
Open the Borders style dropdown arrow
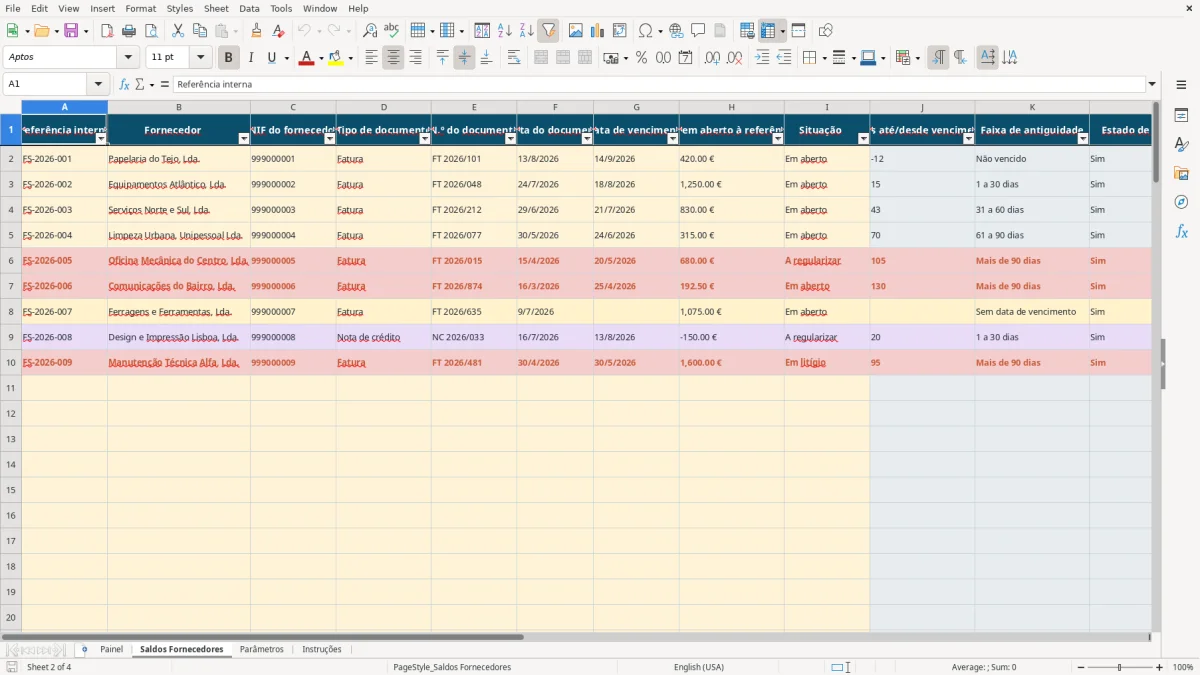click(824, 58)
